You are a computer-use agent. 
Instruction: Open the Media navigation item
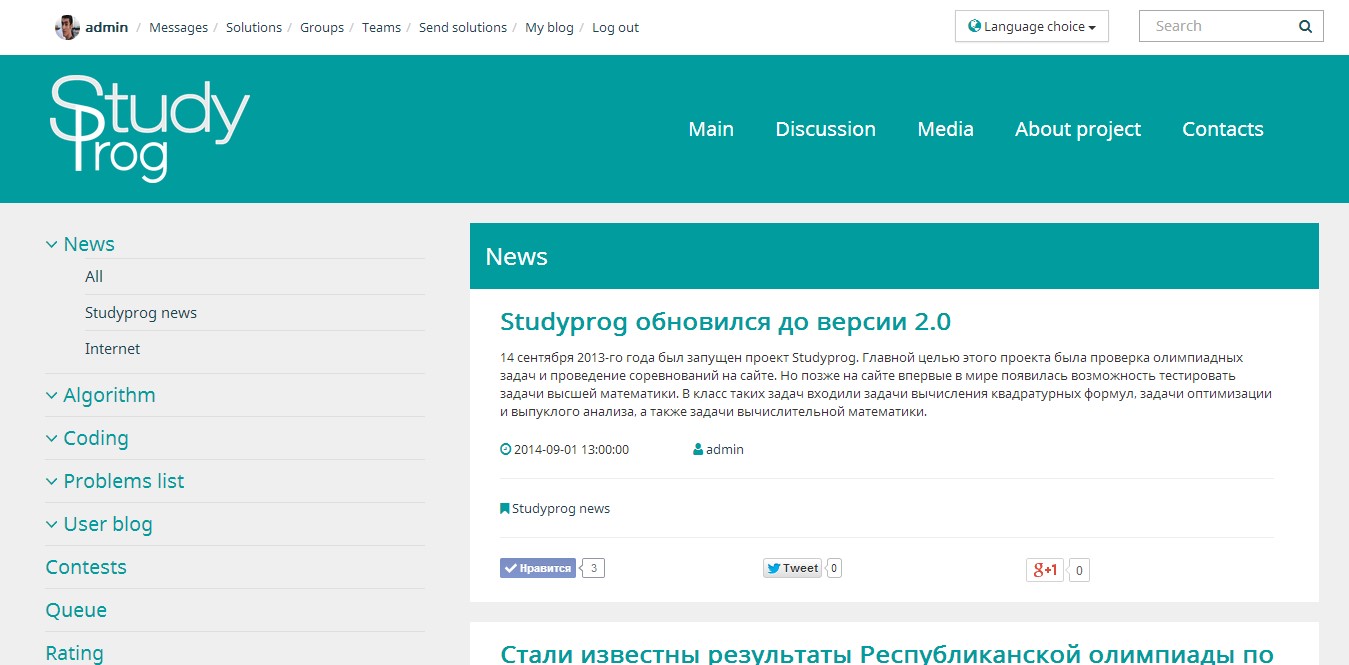click(x=945, y=129)
